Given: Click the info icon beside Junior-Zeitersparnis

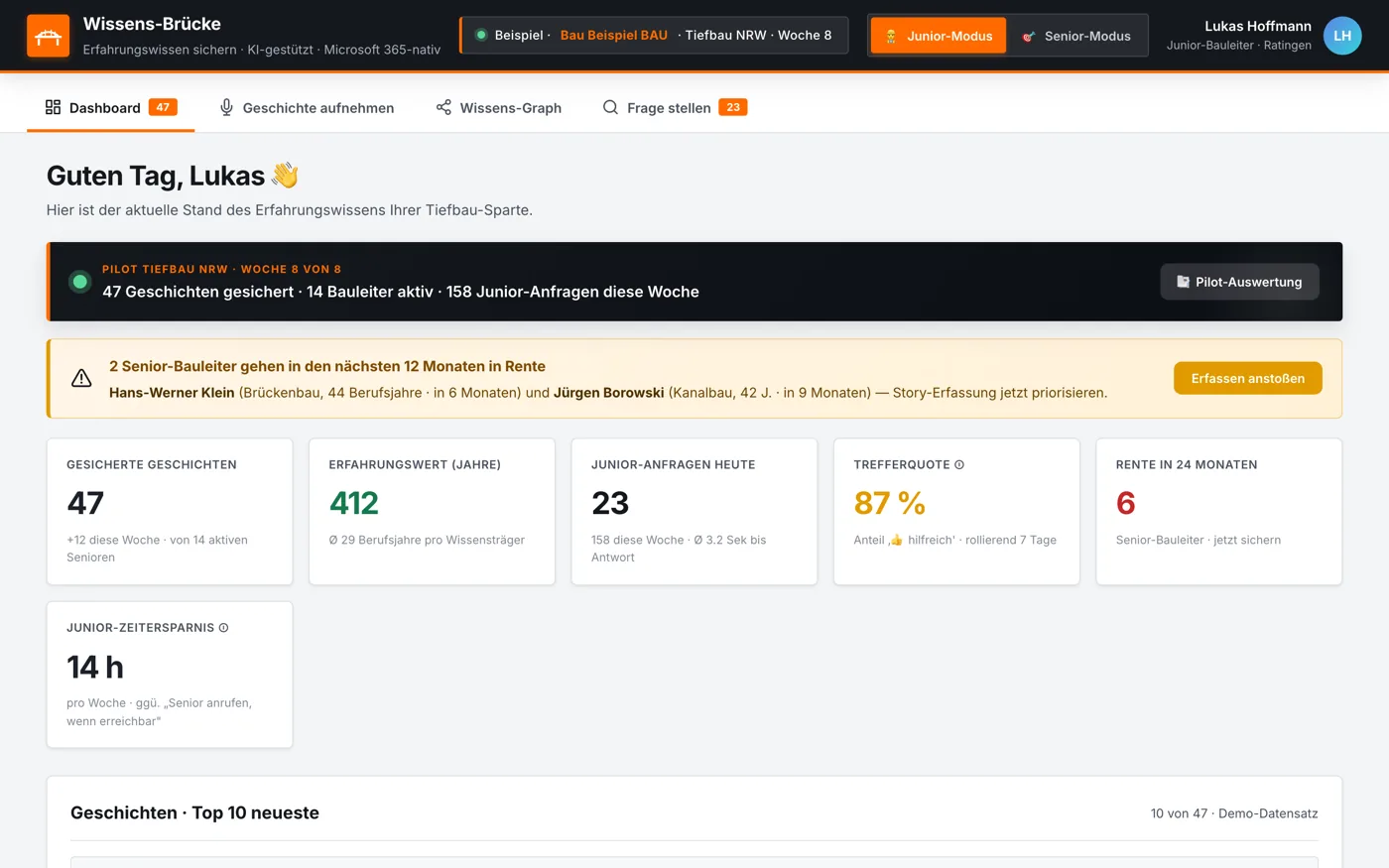Looking at the screenshot, I should [223, 628].
